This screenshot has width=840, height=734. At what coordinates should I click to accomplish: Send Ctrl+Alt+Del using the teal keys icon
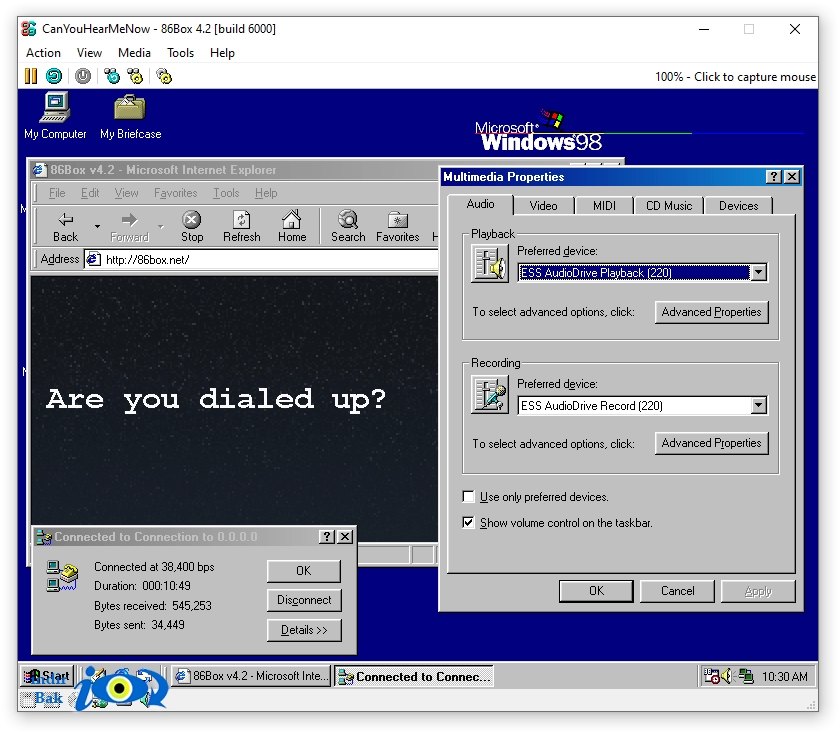(112, 76)
